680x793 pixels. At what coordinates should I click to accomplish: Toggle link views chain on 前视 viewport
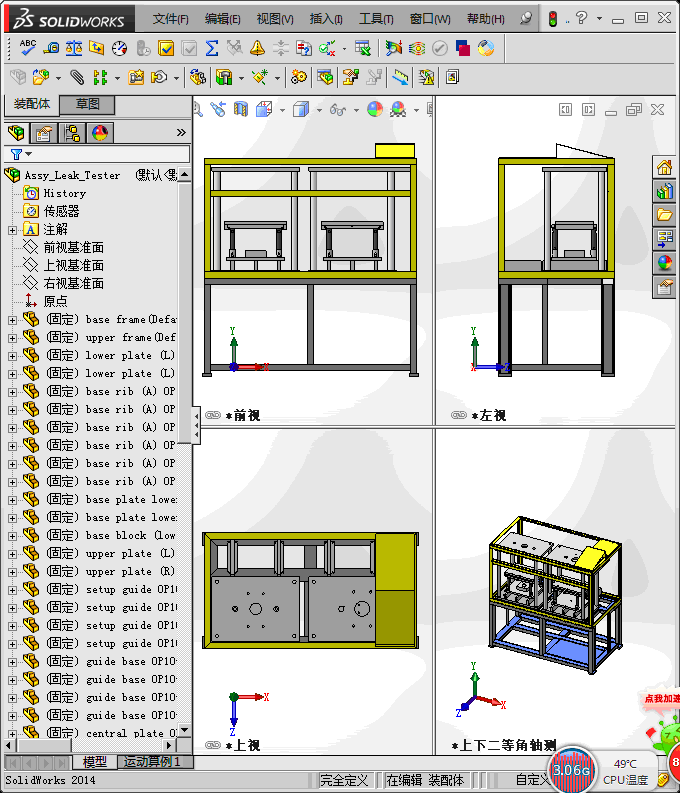[x=213, y=415]
